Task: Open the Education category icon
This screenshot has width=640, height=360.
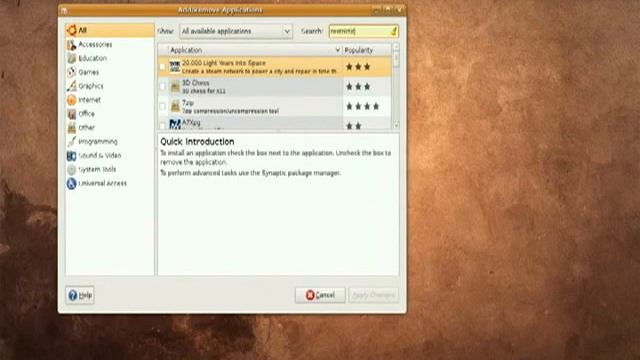Action: pos(72,58)
